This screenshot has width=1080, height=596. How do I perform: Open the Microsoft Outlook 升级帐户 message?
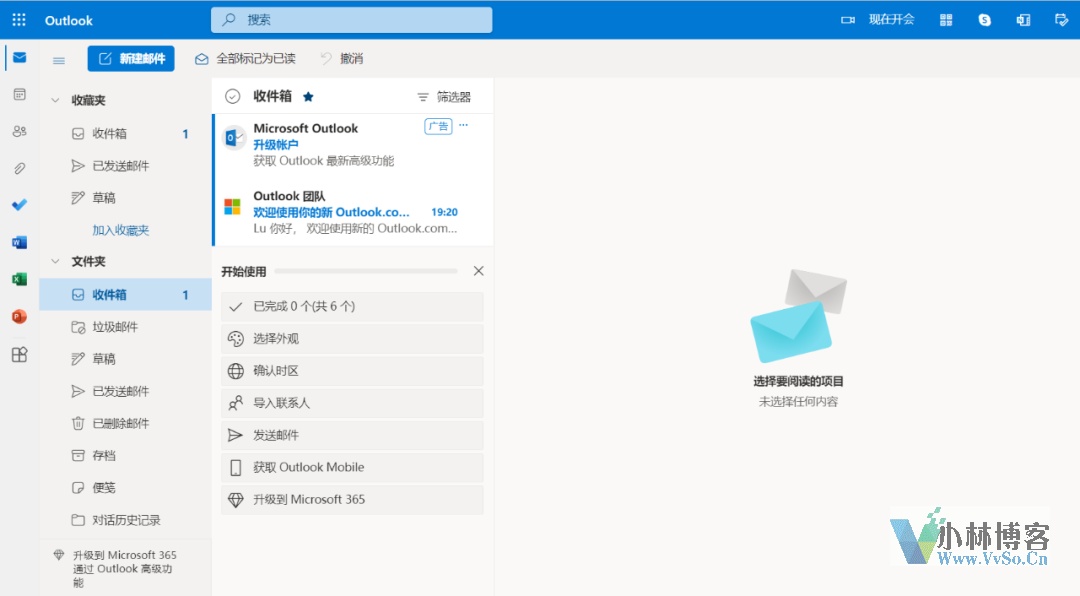pyautogui.click(x=353, y=145)
